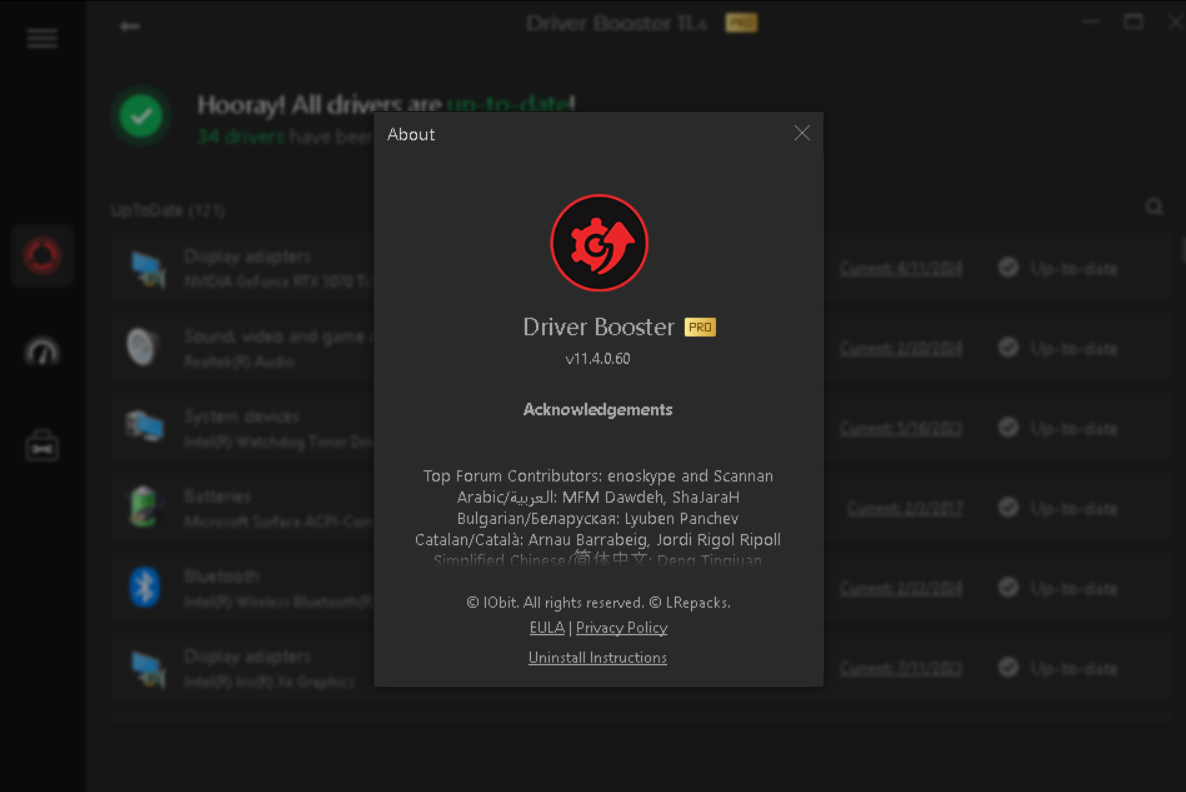Click the IObit copyright notice text
This screenshot has width=1186, height=792.
pos(598,603)
